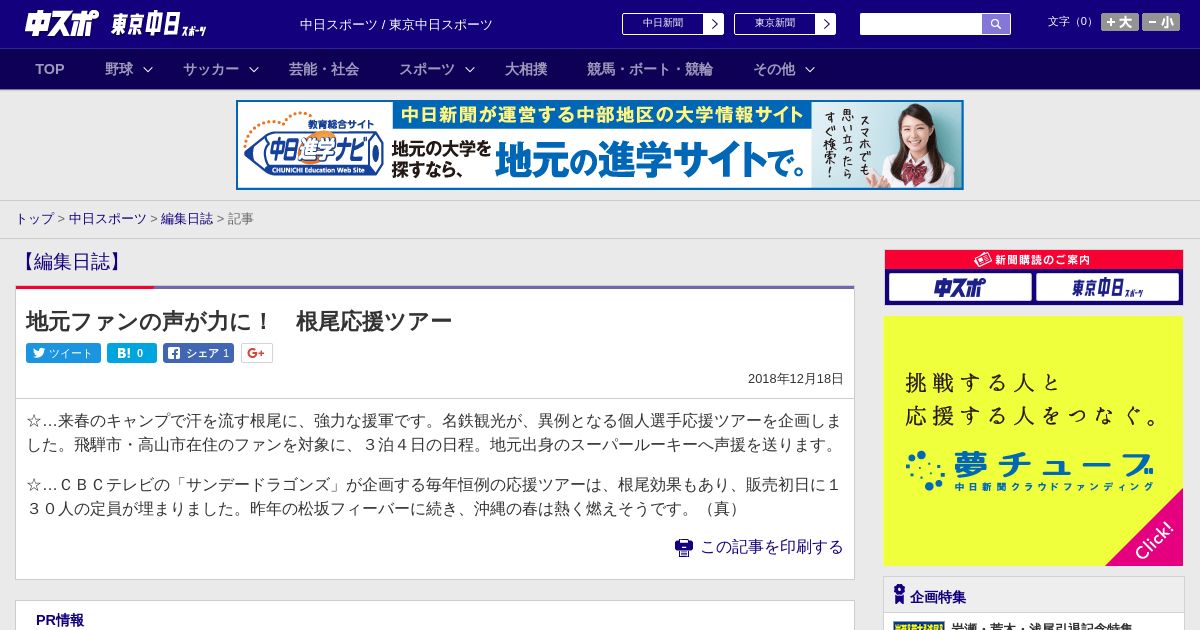
Task: Click the 企画特集 ribbon icon
Action: pyautogui.click(x=899, y=595)
